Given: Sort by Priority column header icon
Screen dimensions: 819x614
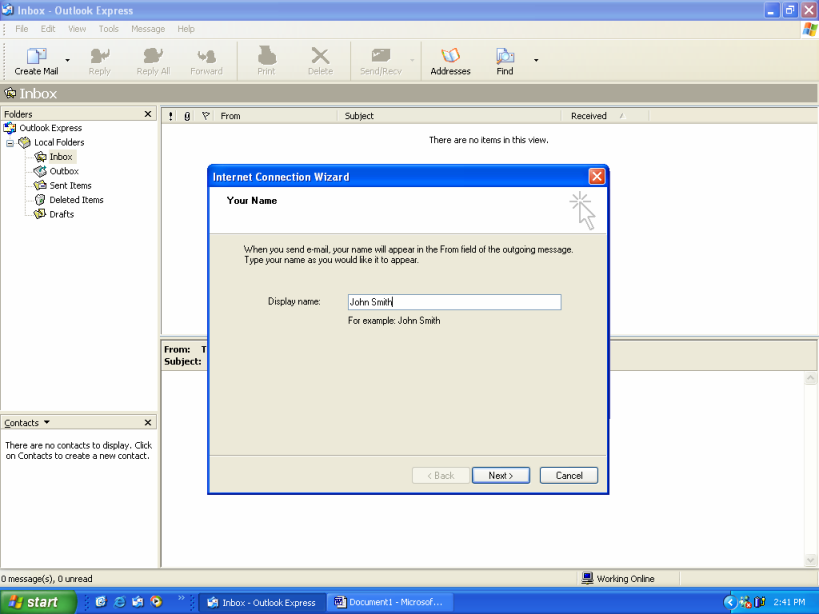Looking at the screenshot, I should [x=171, y=116].
